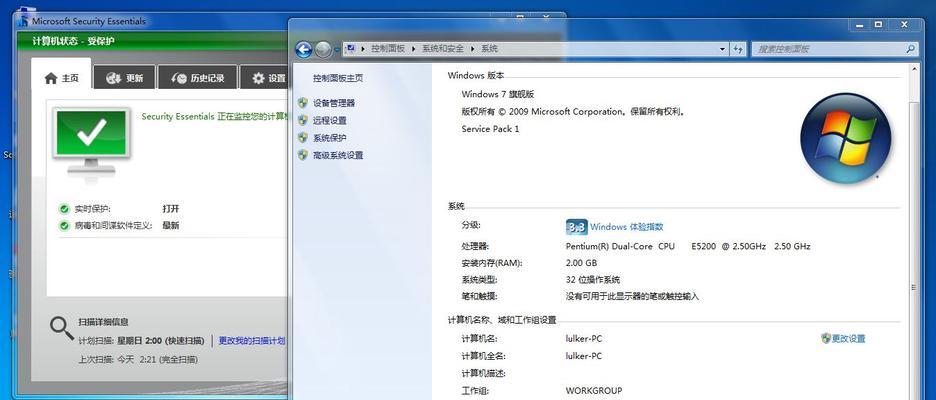Viewport: 936px width, 400px height.
Task: Click the 打开 status of 实时保护
Action: 170,209
